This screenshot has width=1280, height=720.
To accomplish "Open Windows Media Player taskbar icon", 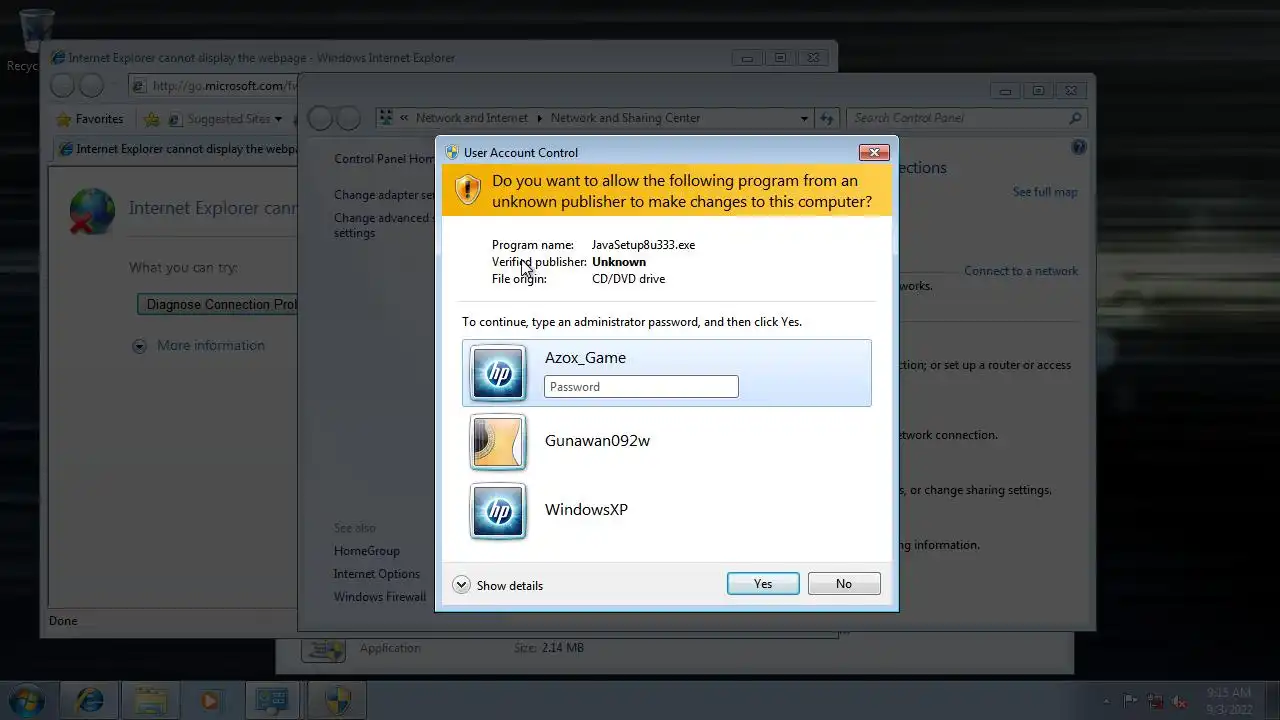I will [210, 700].
